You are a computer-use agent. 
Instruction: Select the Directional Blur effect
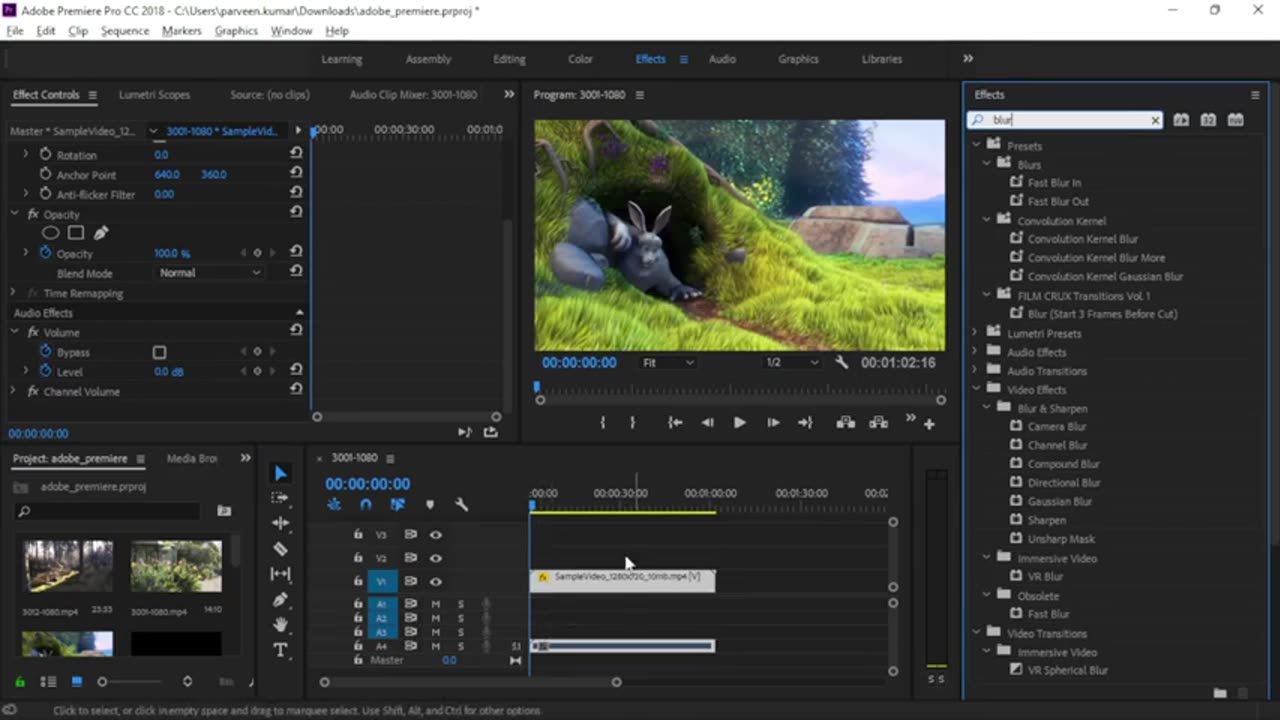tap(1064, 483)
